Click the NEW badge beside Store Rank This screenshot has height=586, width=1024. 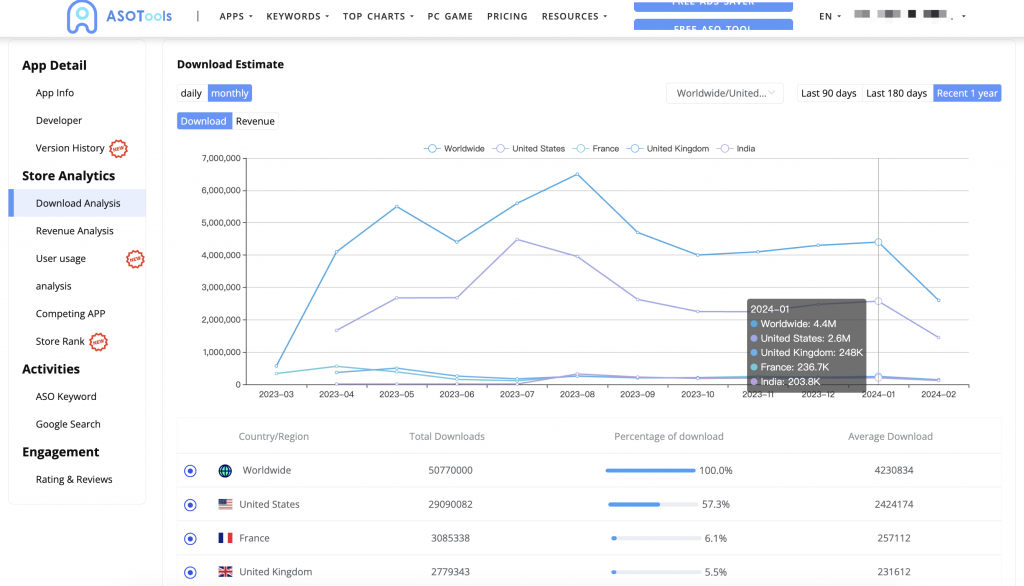click(99, 342)
